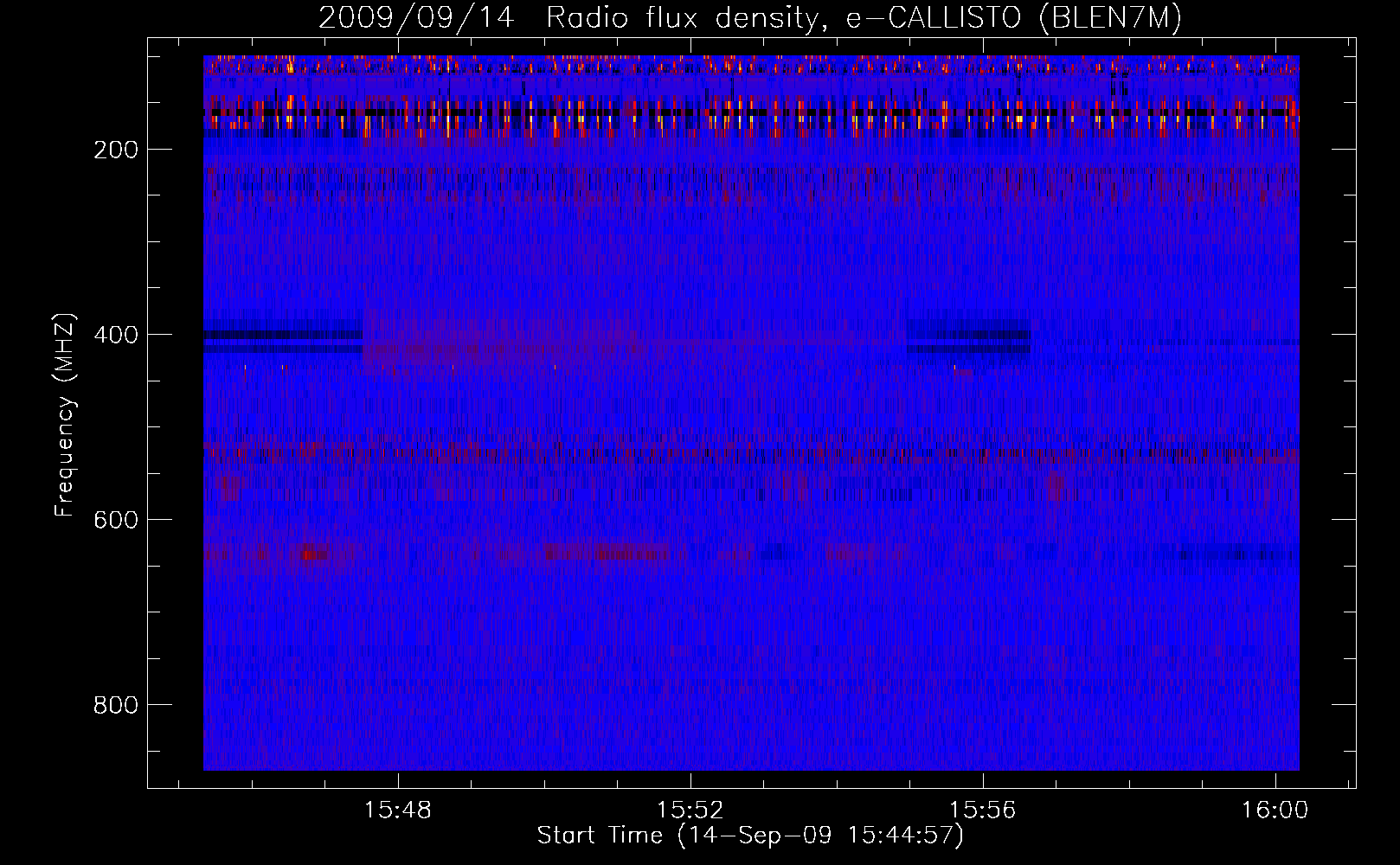Click the '15:56' time tick label
This screenshot has width=1400, height=865.
tap(982, 811)
